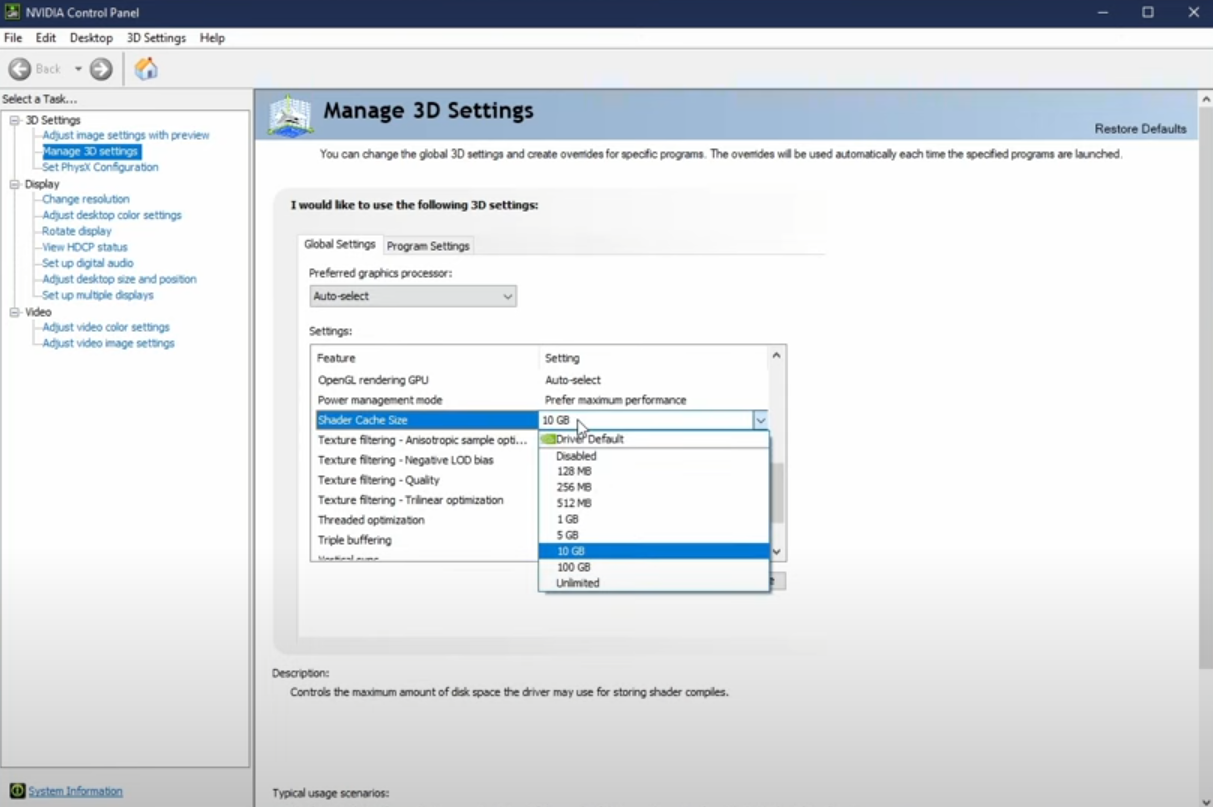Viewport: 1213px width, 807px height.
Task: Open Rotate display page
Action: click(x=77, y=231)
